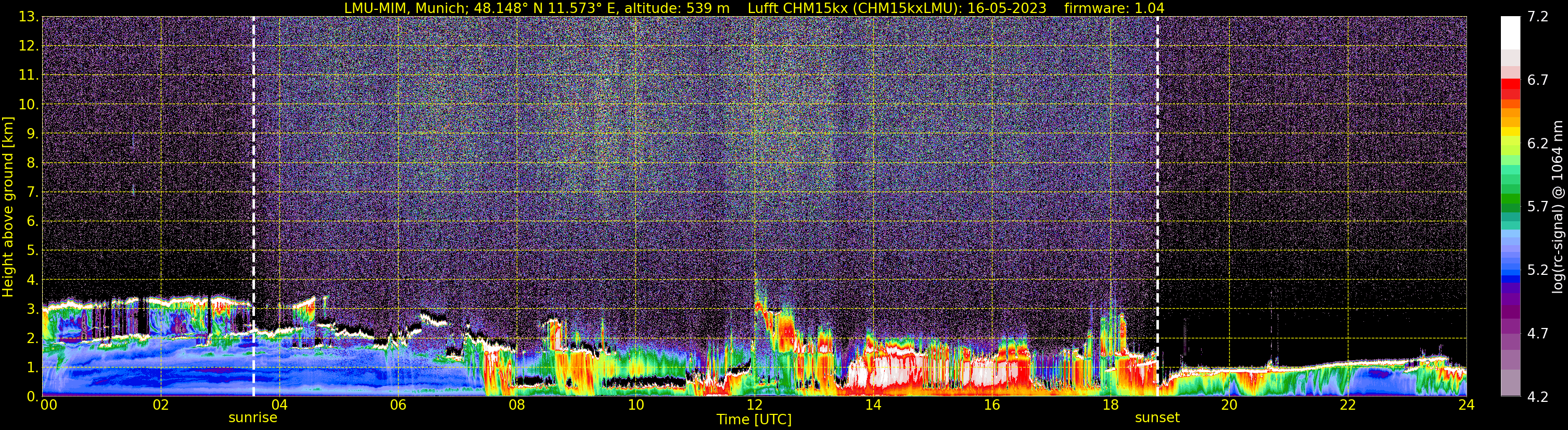This screenshot has height=430, width=1568.
Task: Click the time axis tick '20'
Action: [1229, 405]
